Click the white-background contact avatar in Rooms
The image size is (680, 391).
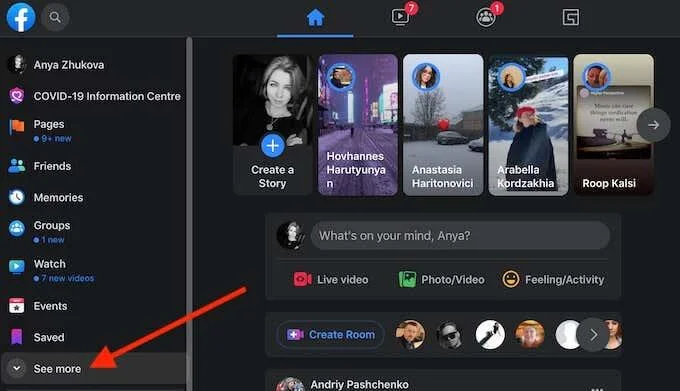pyautogui.click(x=490, y=335)
